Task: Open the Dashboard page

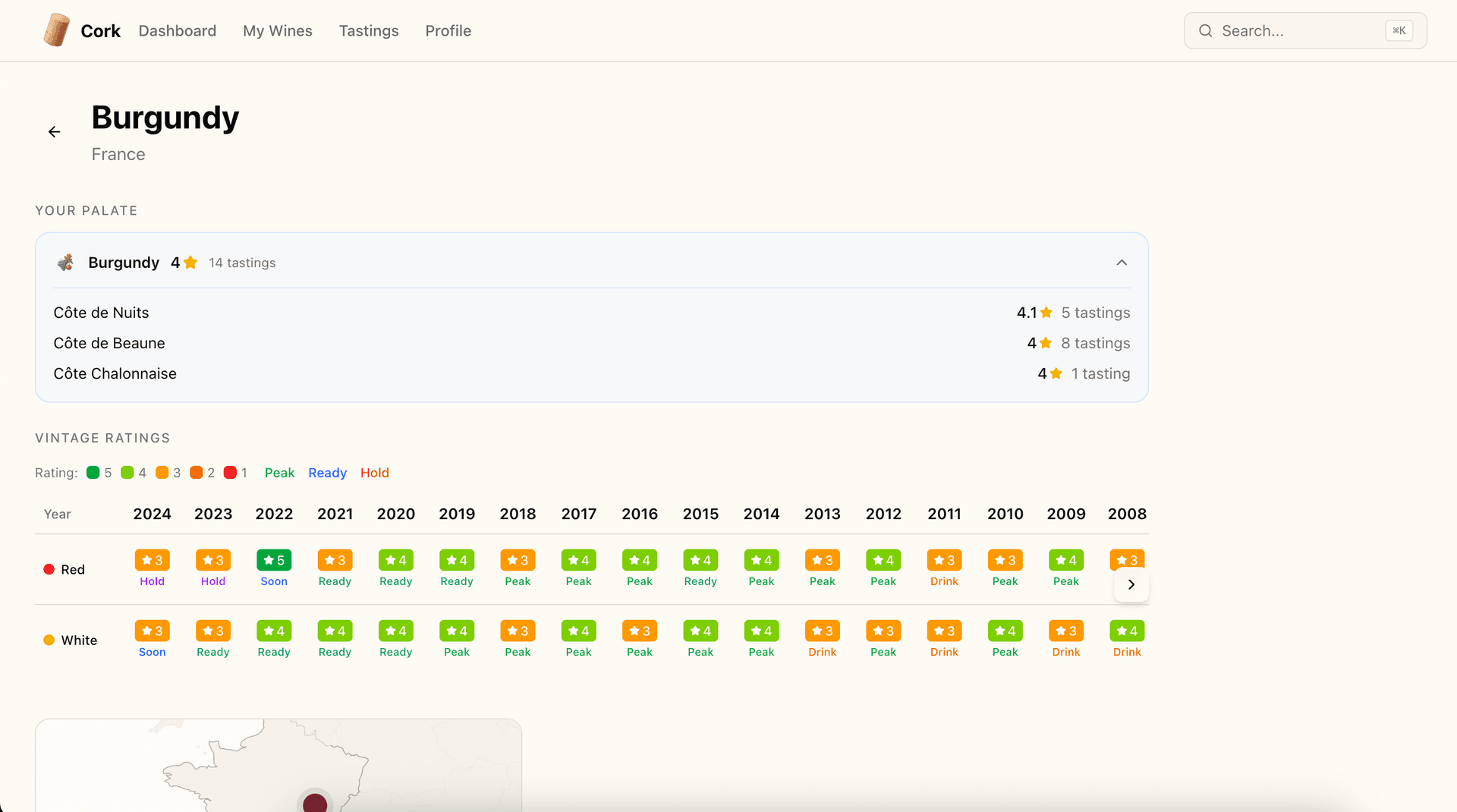Action: (177, 31)
